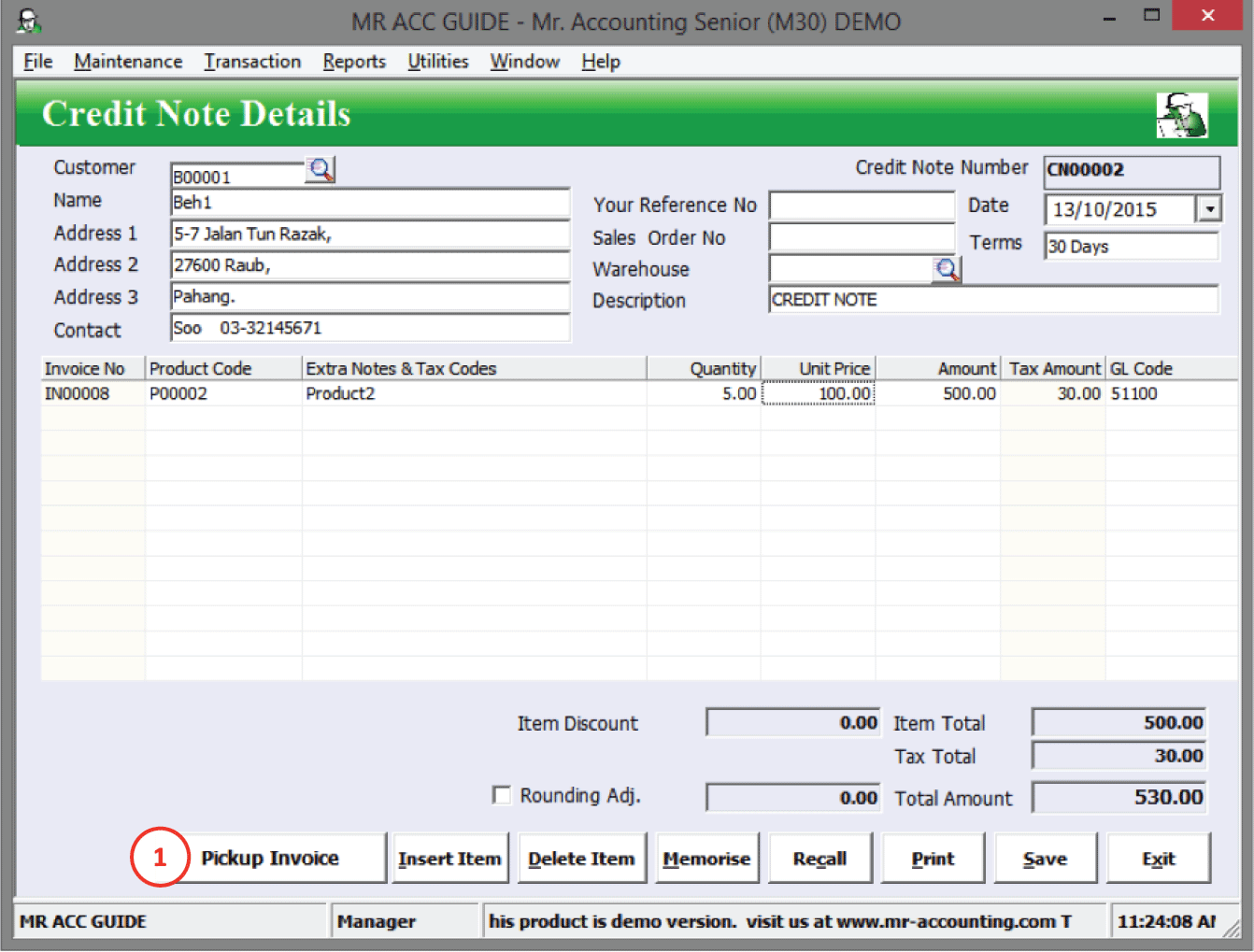
Task: Click the Sales Order No field
Action: [x=862, y=237]
